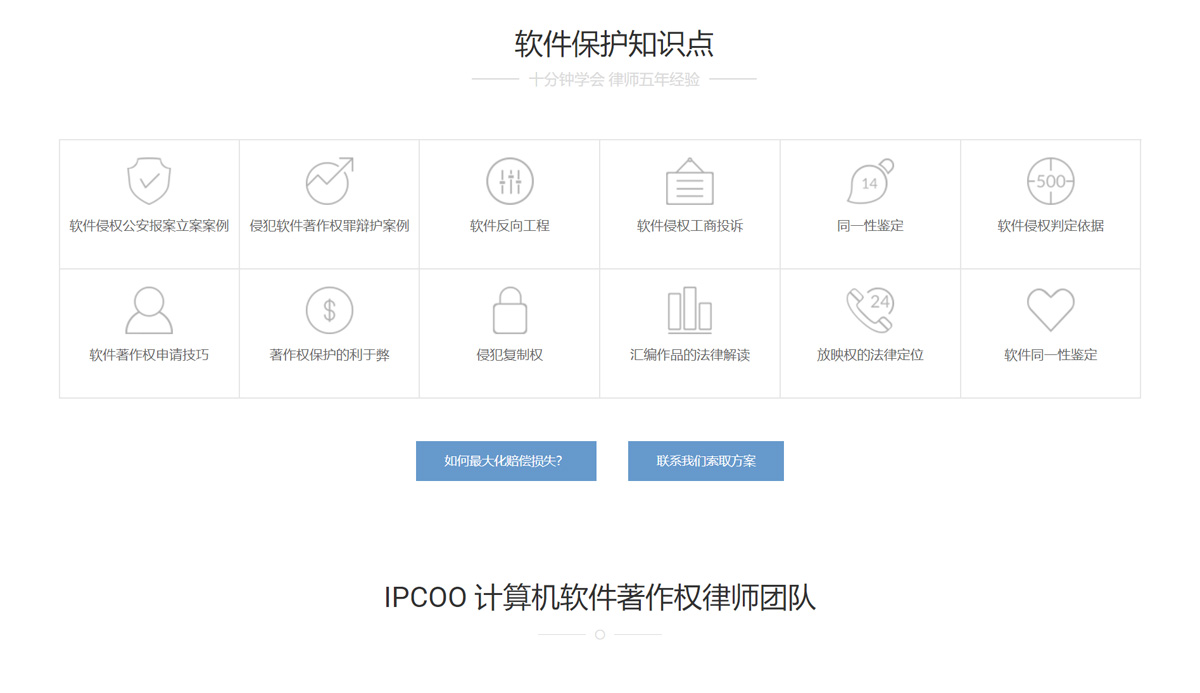Click the rising chart arrow icon
The height and width of the screenshot is (693, 1200).
[329, 181]
